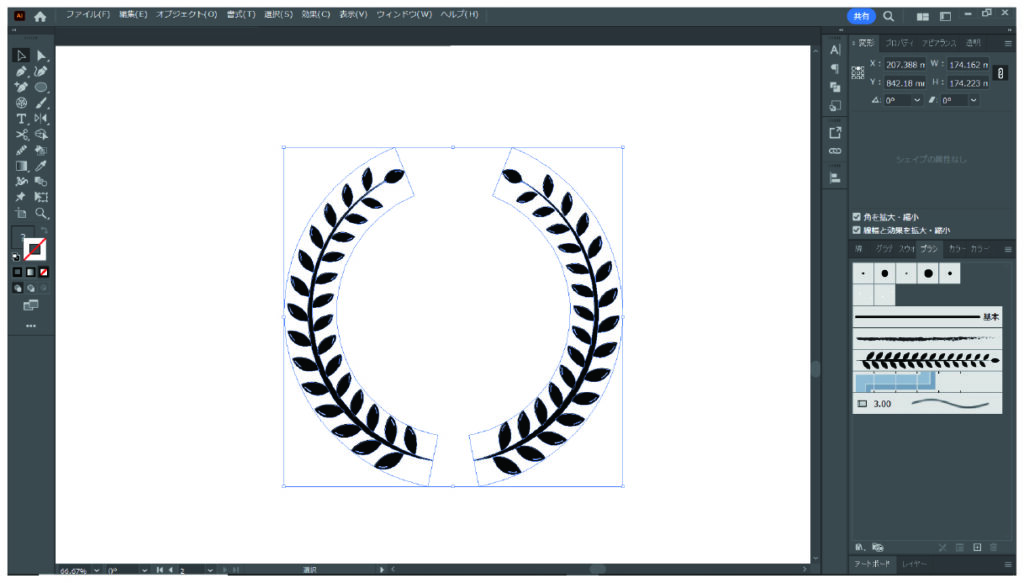The width and height of the screenshot is (1024, 583).
Task: Select the Direct Selection tool
Action: (x=41, y=55)
